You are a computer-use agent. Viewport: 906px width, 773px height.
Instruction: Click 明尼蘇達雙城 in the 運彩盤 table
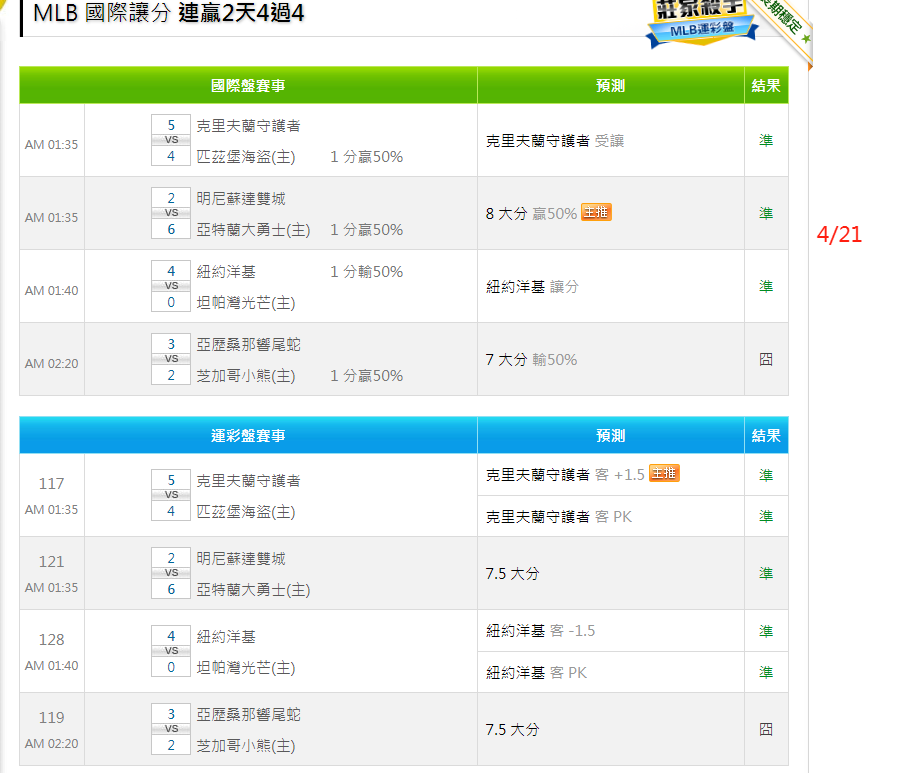click(241, 559)
